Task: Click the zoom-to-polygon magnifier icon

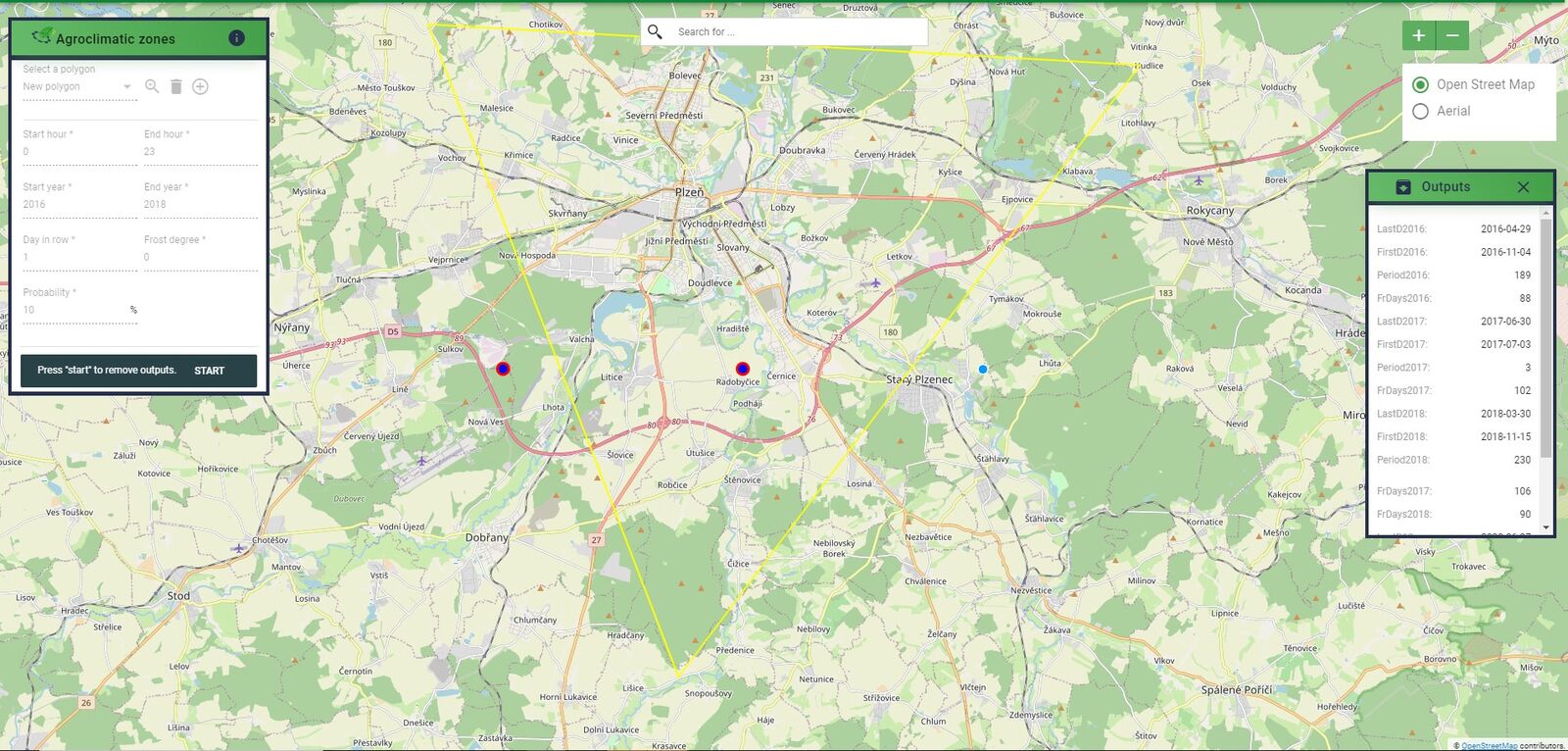Action: tap(152, 86)
